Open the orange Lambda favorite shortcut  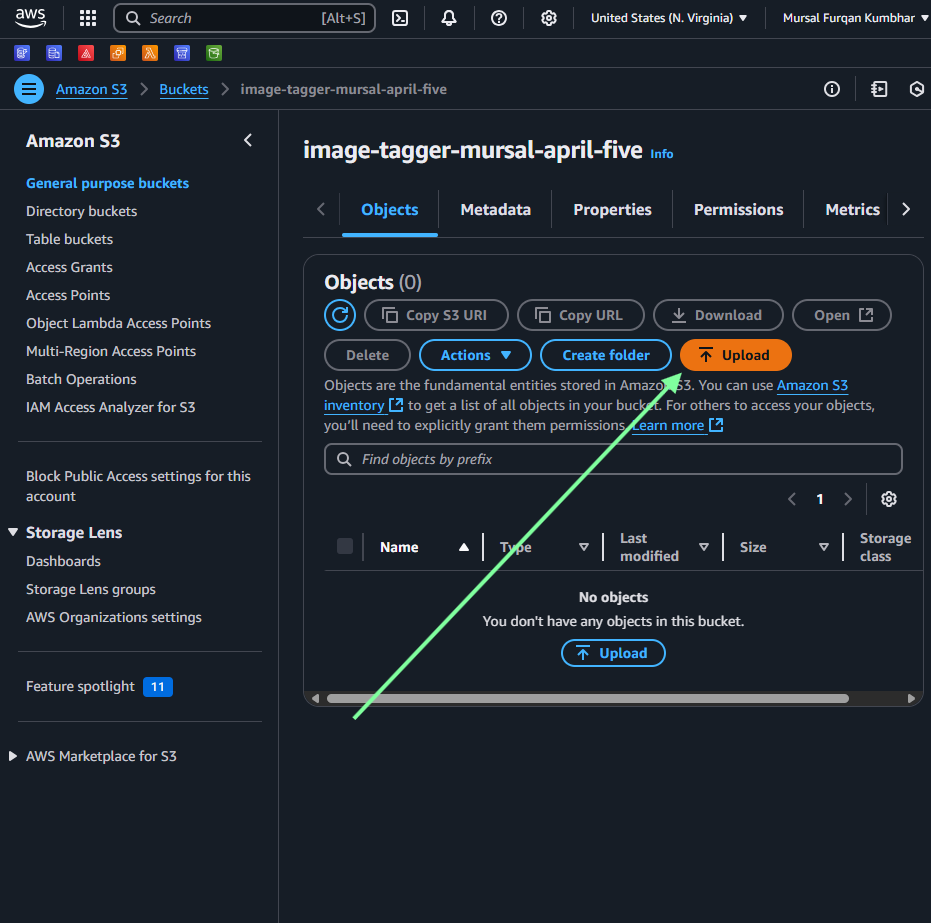point(150,53)
